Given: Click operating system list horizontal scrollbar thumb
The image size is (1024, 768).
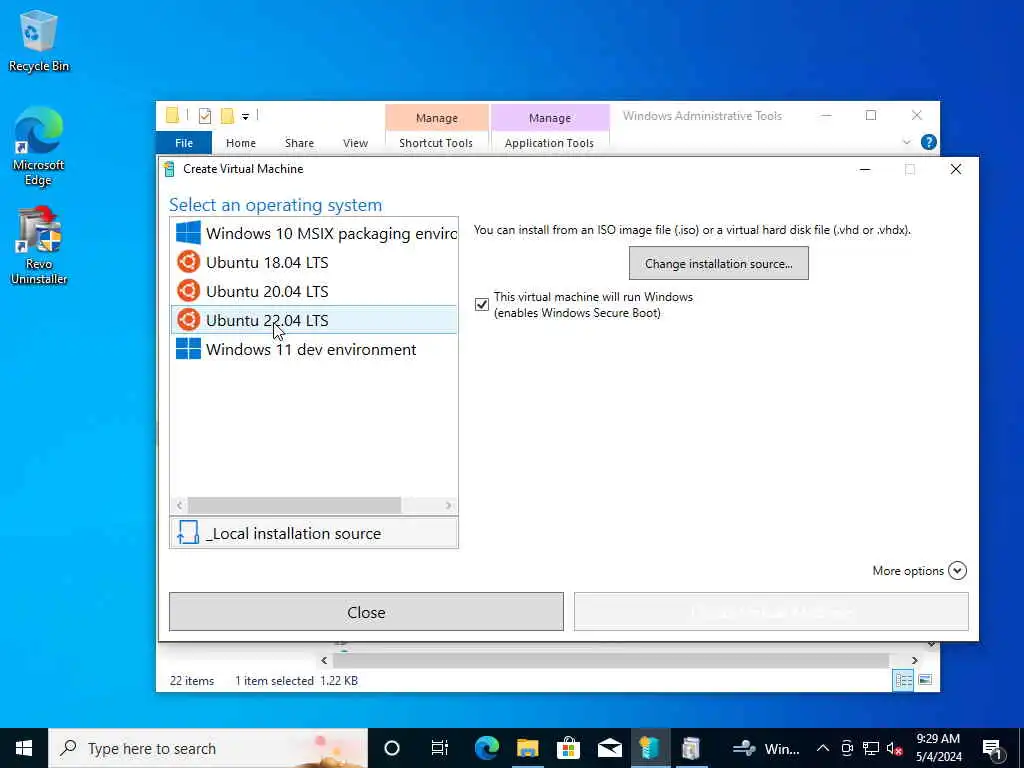Looking at the screenshot, I should 295,505.
